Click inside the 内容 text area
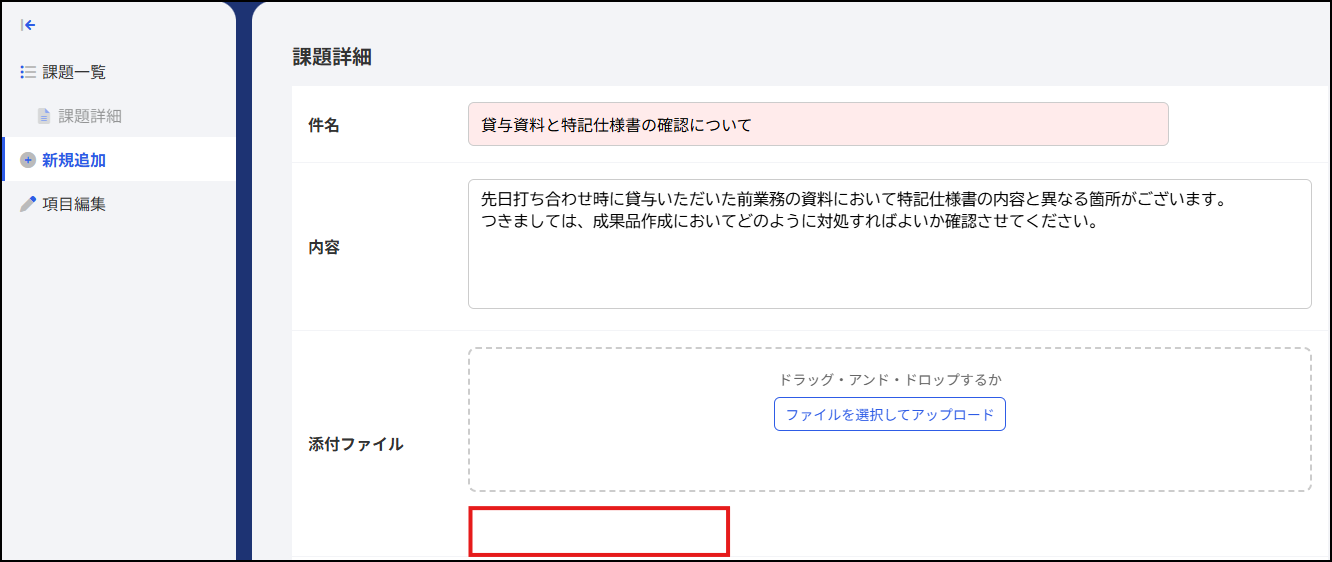 tap(890, 244)
